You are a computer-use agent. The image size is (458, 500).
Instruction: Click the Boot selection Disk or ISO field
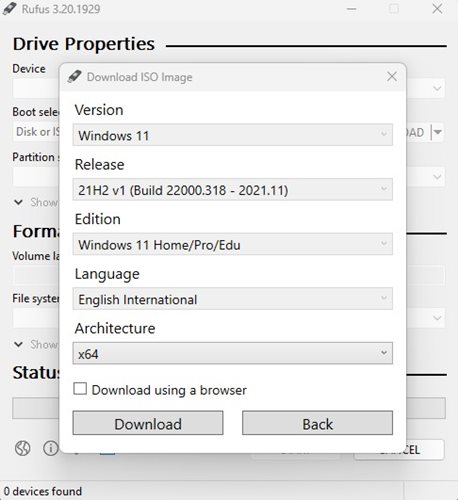37,132
